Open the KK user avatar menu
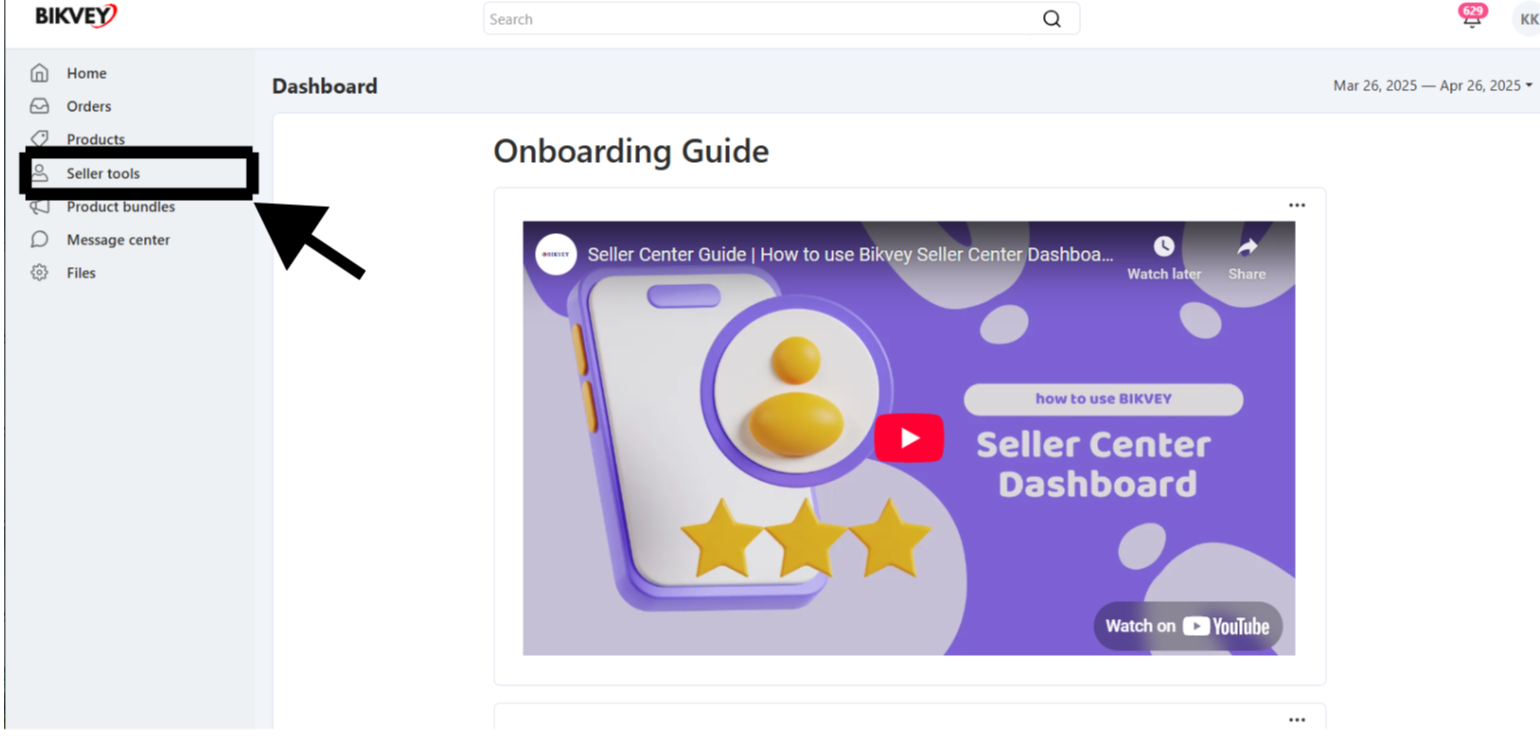 click(x=1526, y=19)
